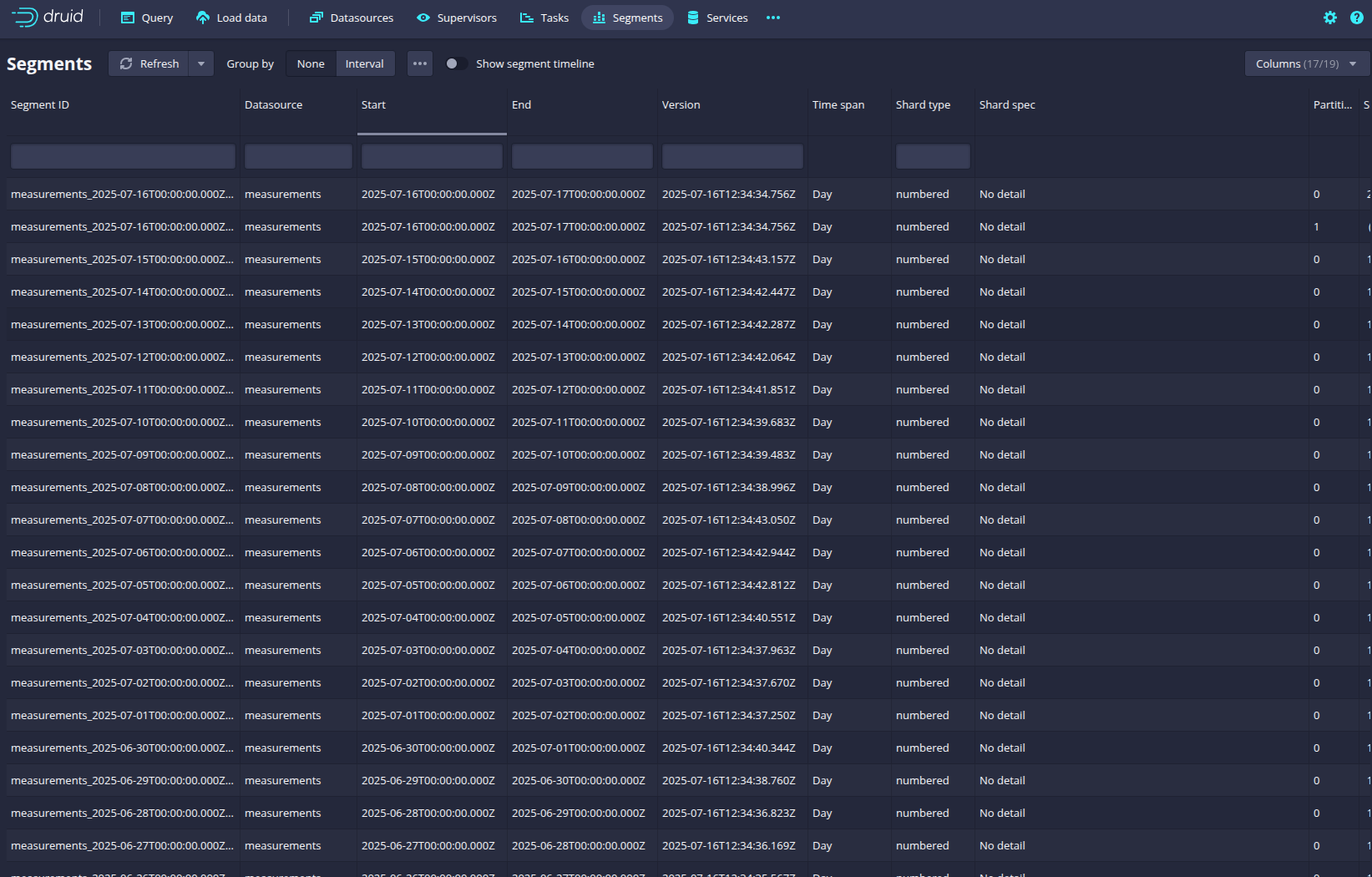
Task: Open the navbar more options ellipsis
Action: [x=773, y=18]
